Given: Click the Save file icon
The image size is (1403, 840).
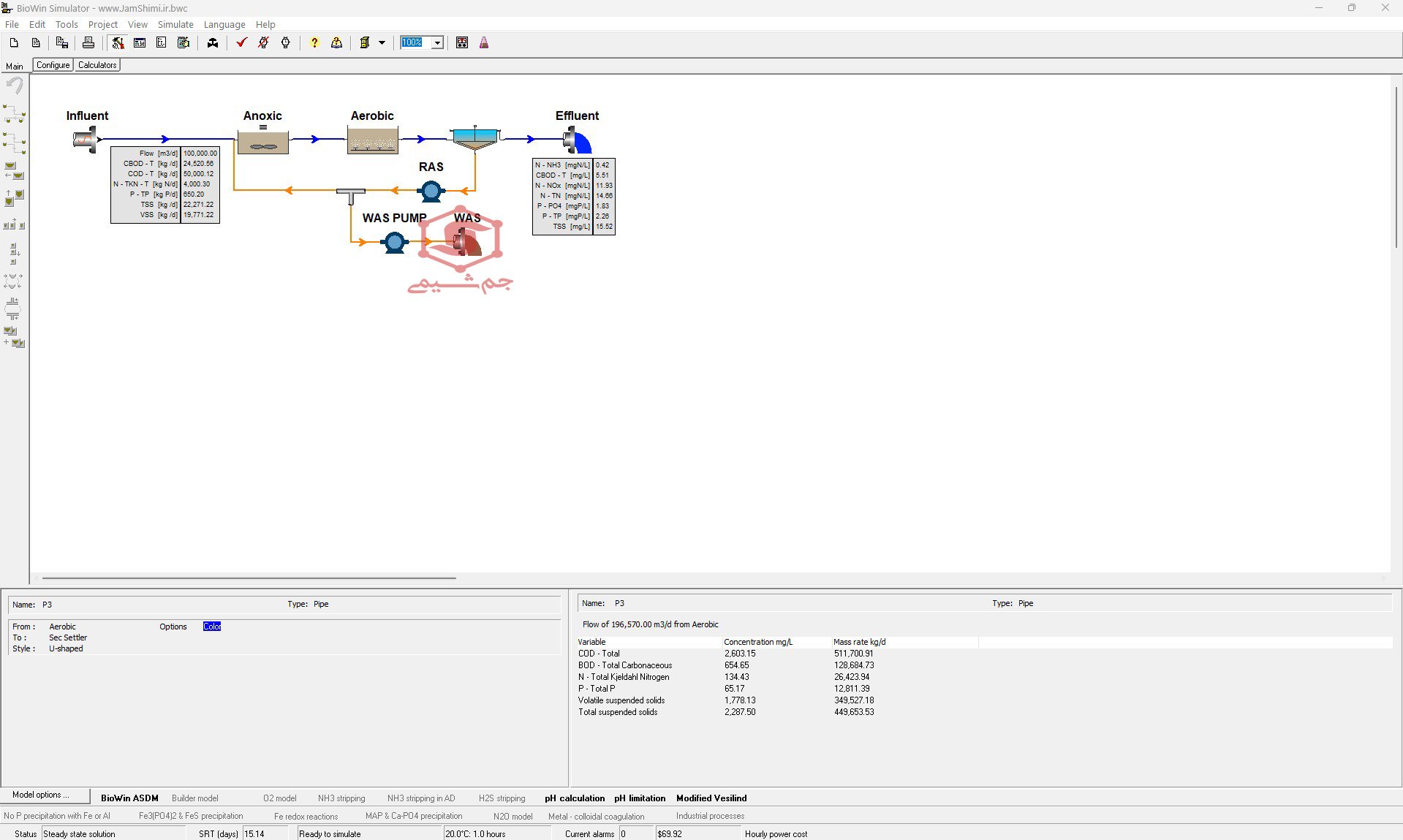Looking at the screenshot, I should pyautogui.click(x=62, y=43).
